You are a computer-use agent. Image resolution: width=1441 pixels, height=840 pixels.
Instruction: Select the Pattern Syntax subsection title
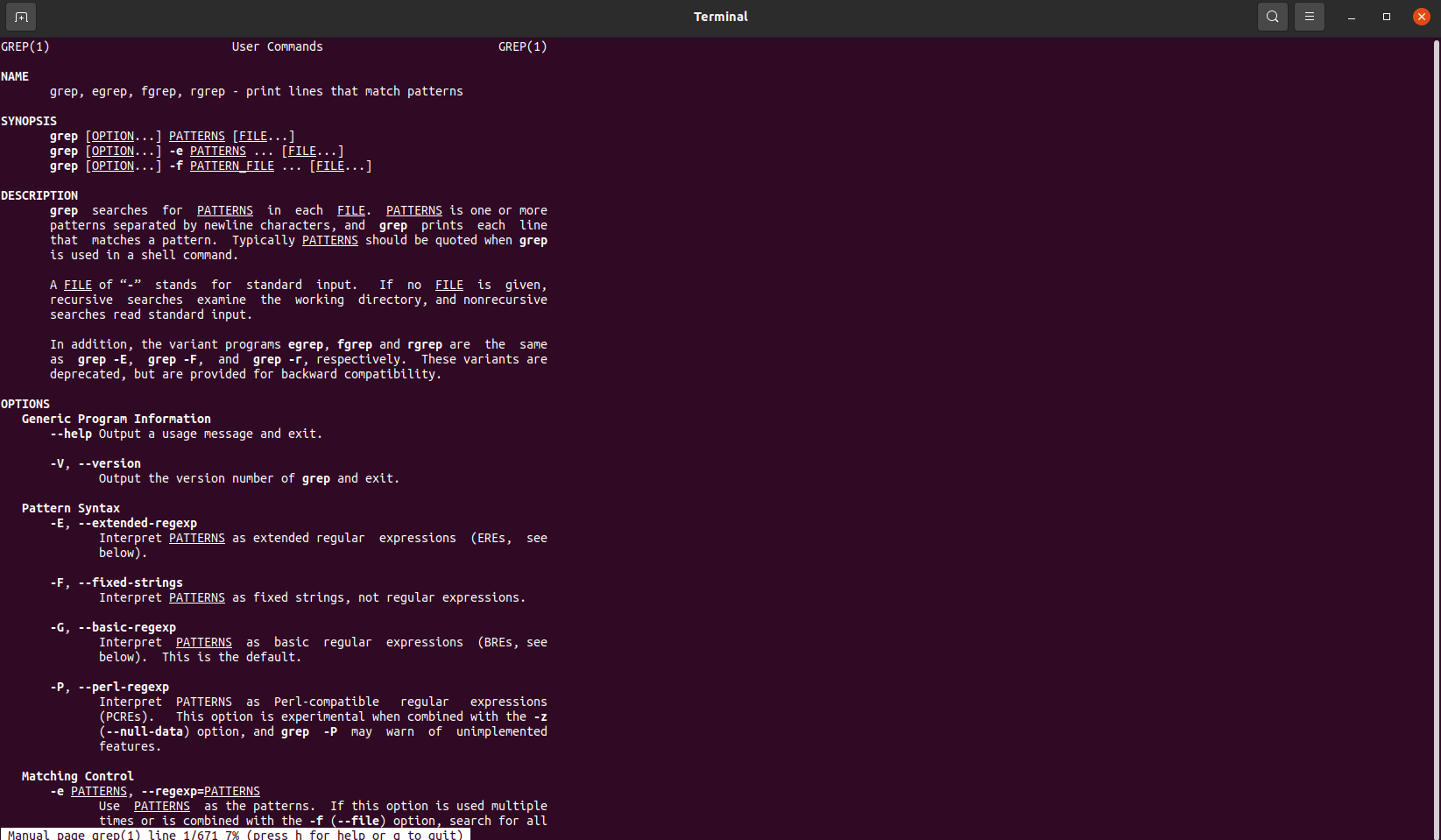pos(70,508)
